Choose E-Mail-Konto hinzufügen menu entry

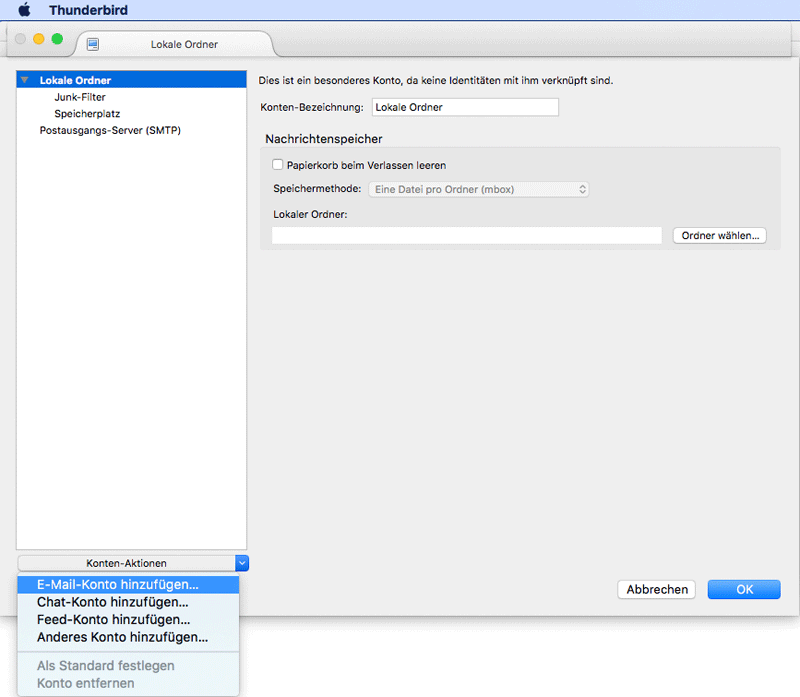[x=117, y=585]
